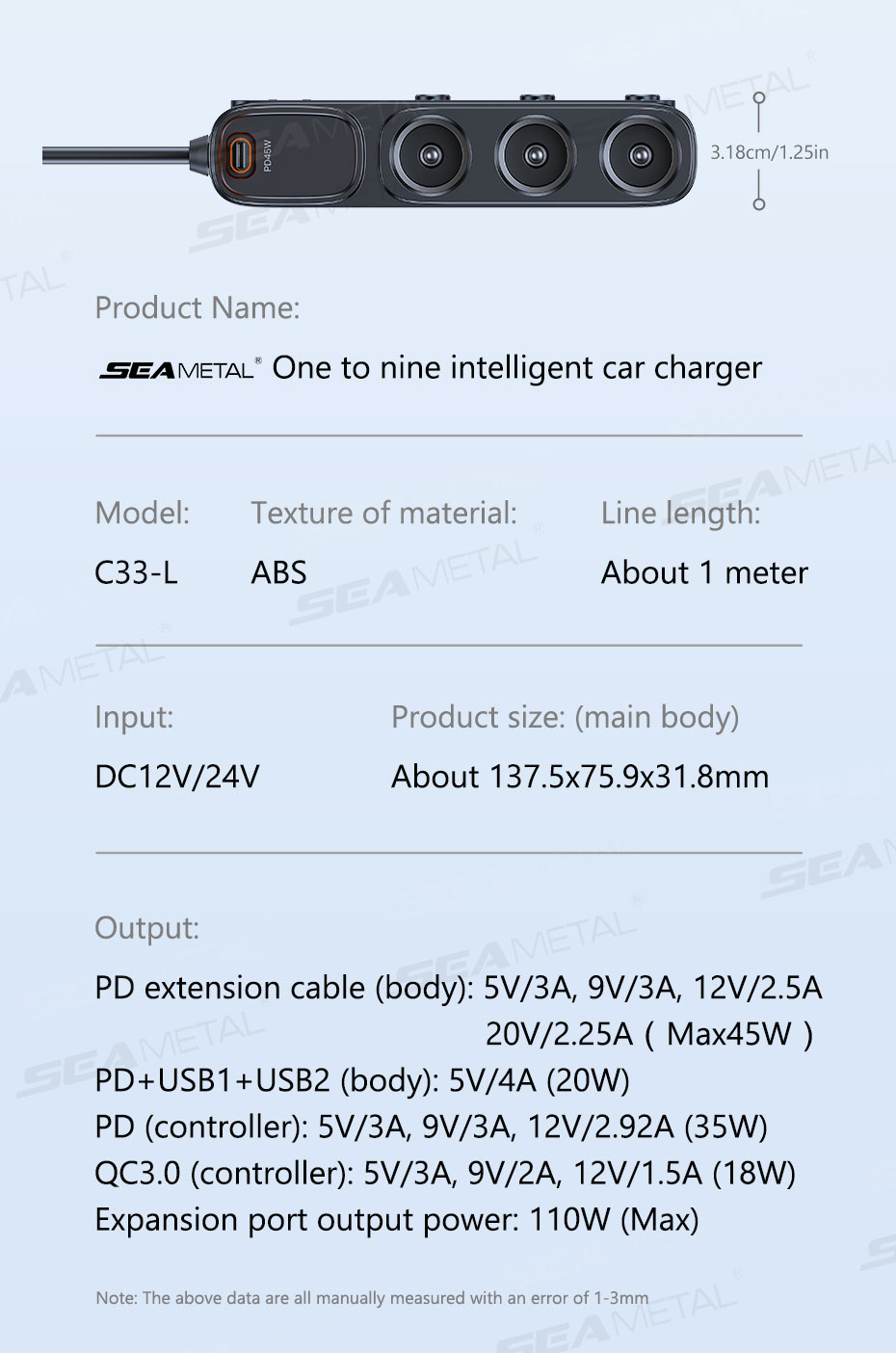This screenshot has width=896, height=1353.
Task: Click the middle cigarette lighter socket
Action: (x=535, y=155)
